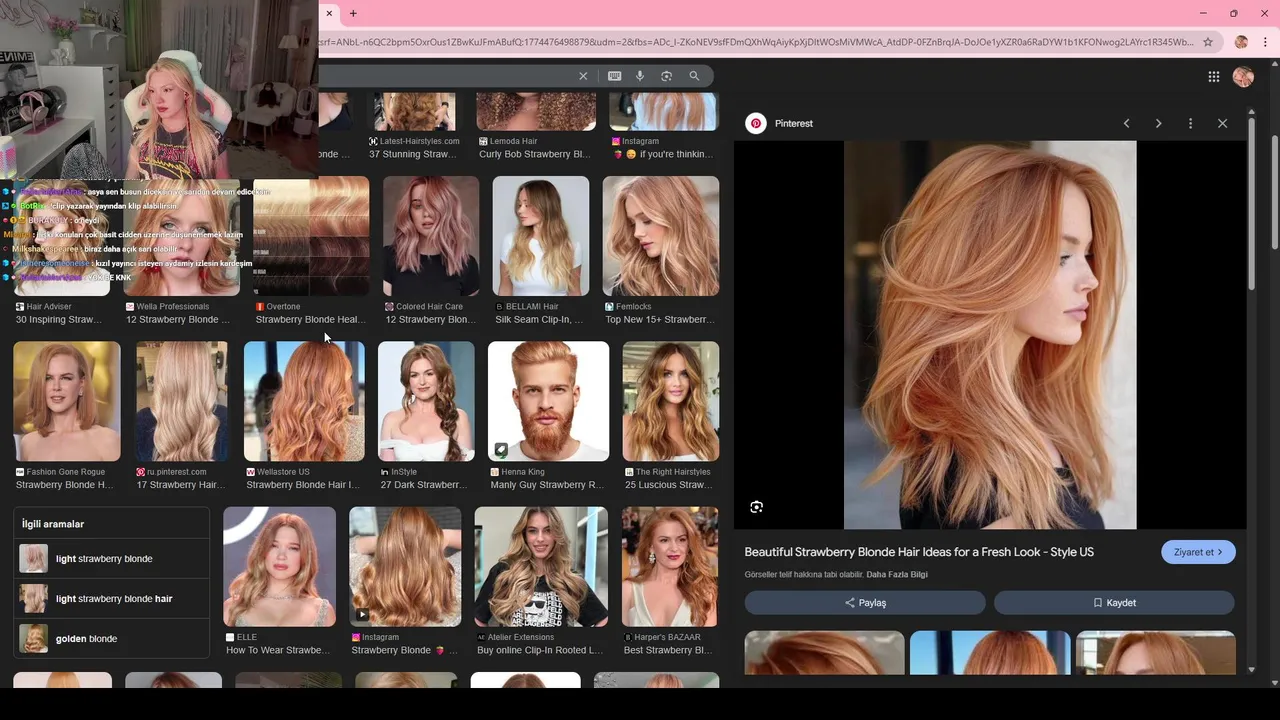Open more options in preview panel

pyautogui.click(x=1190, y=123)
